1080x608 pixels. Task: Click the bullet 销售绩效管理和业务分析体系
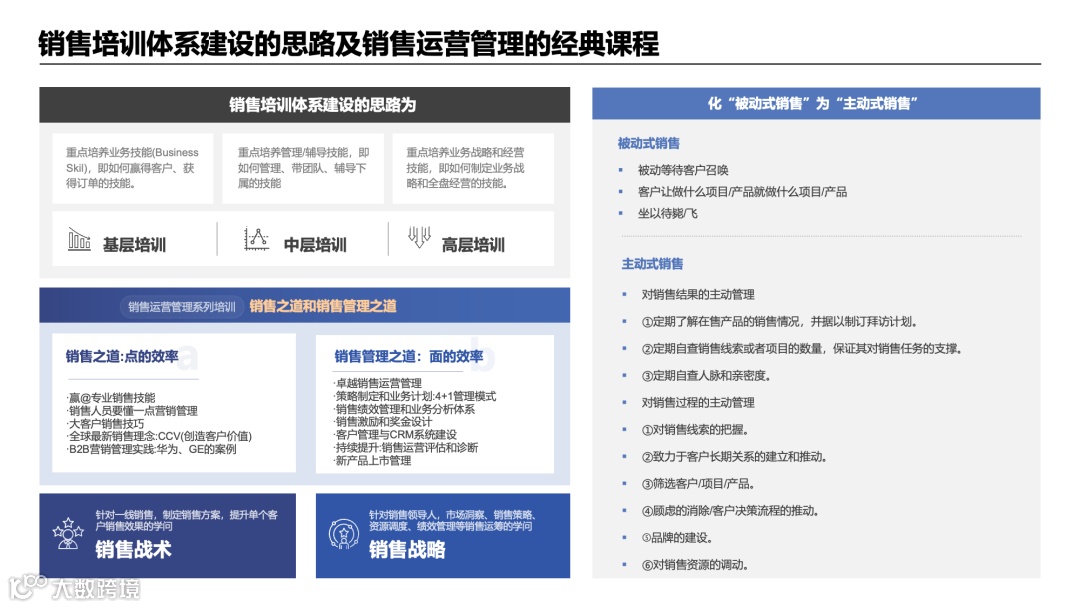tap(404, 410)
